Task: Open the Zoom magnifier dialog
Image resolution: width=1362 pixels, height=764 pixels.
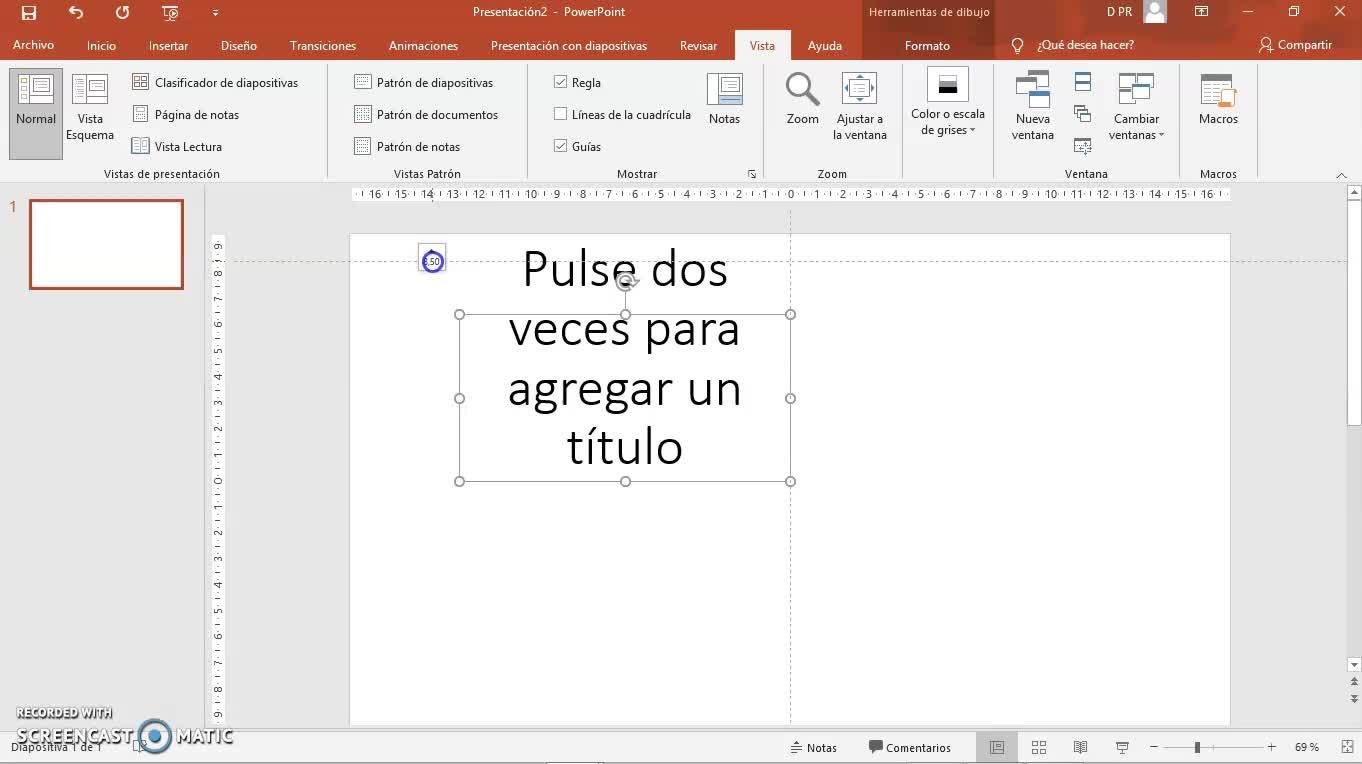Action: 802,100
